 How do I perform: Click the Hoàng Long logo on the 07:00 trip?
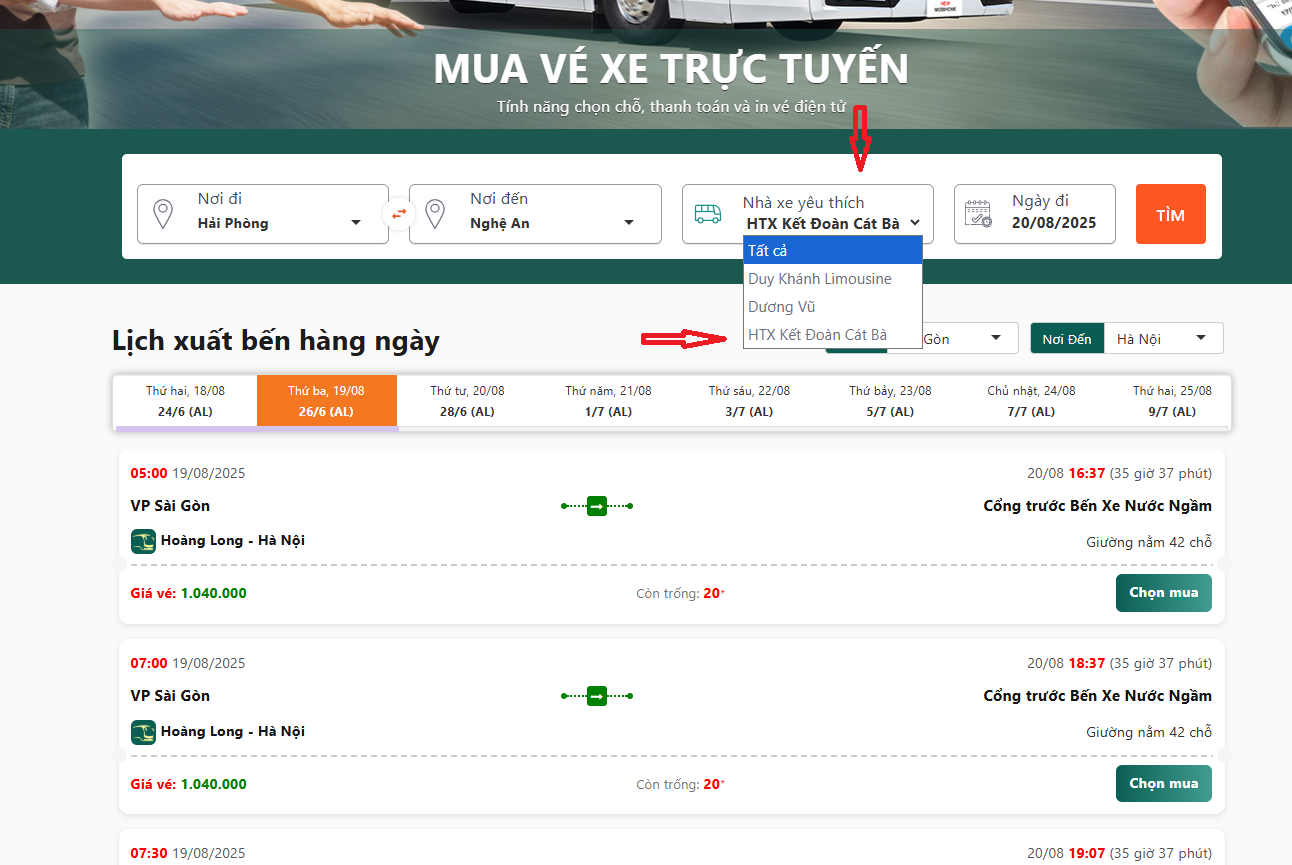[143, 732]
